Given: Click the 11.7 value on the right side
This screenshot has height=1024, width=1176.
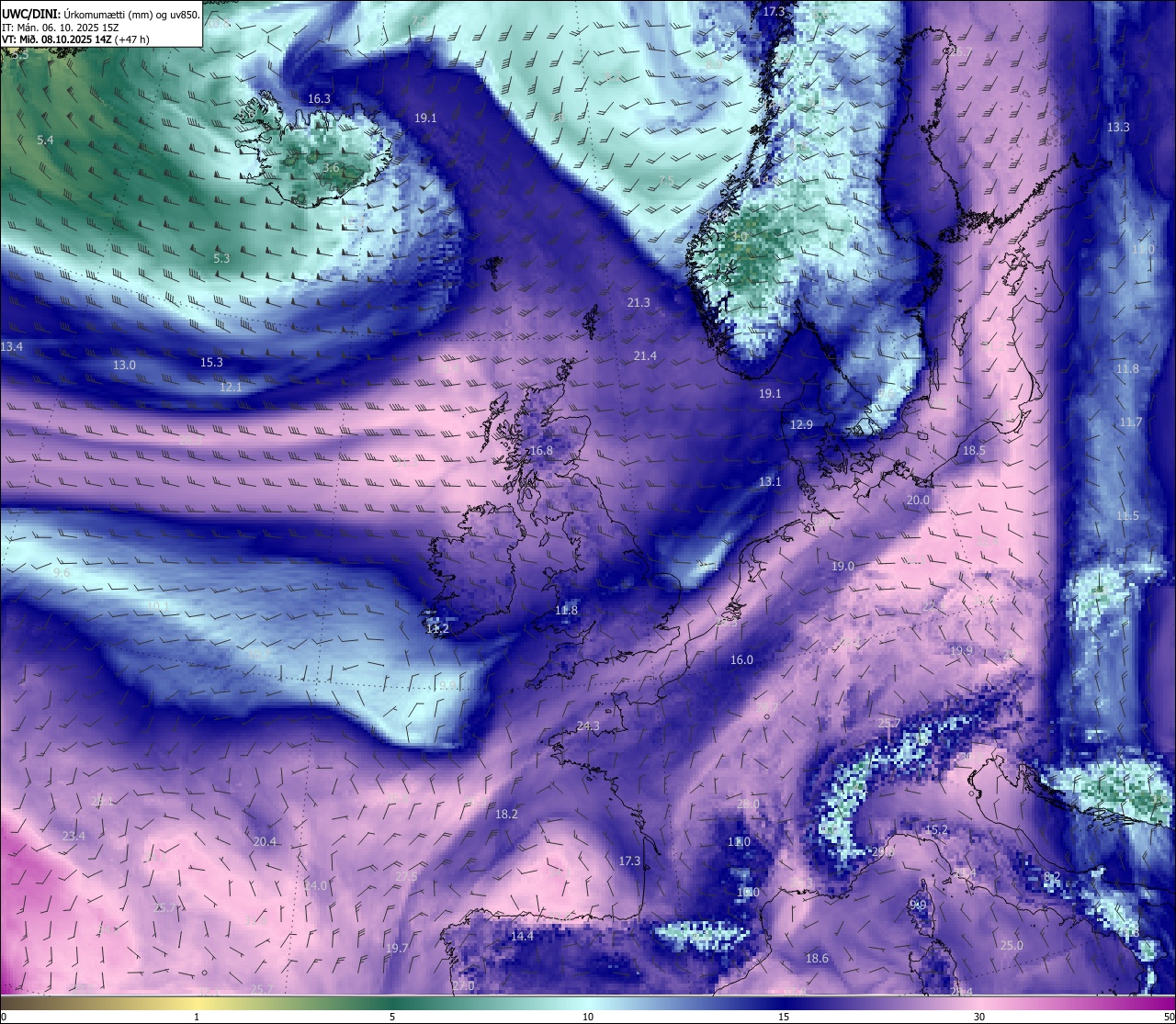Looking at the screenshot, I should tap(1131, 422).
